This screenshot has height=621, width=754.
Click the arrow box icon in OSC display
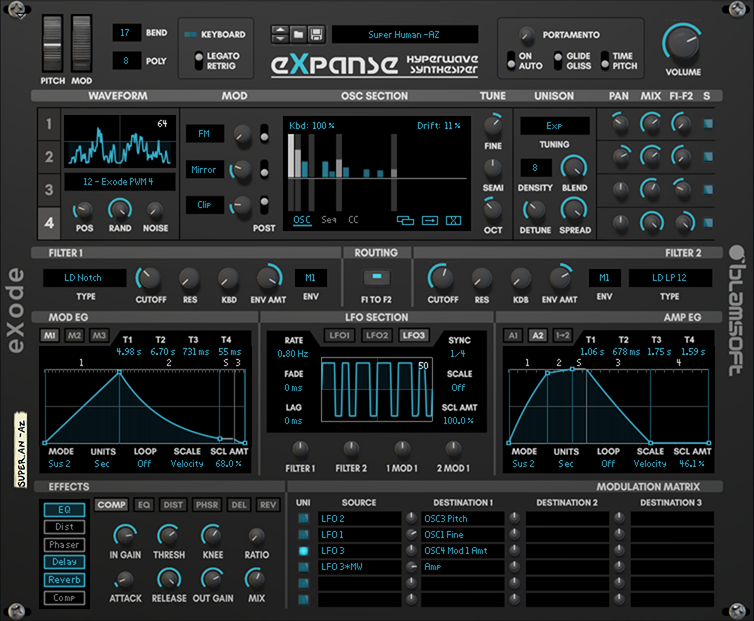tap(429, 220)
